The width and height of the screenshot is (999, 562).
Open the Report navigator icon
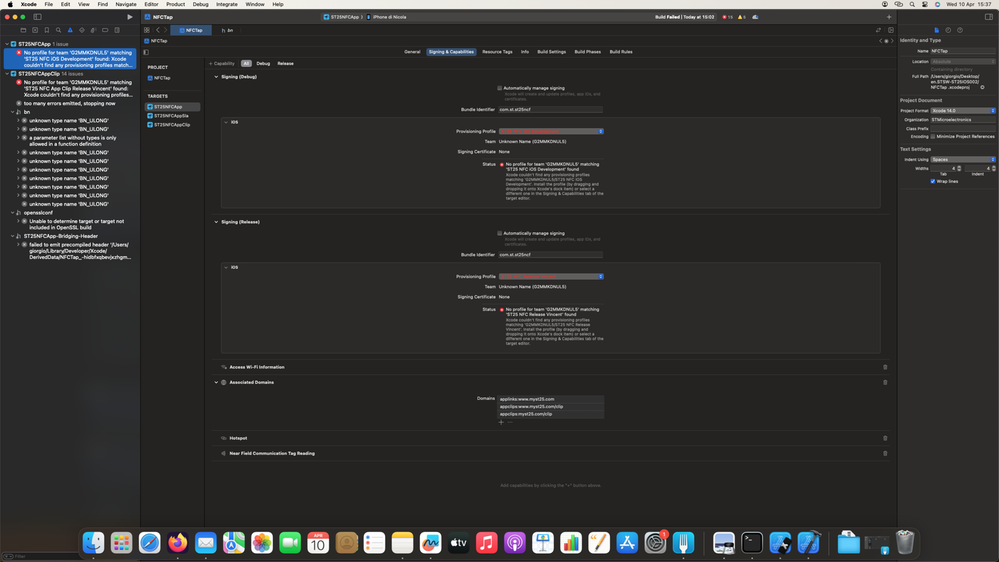pyautogui.click(x=117, y=30)
